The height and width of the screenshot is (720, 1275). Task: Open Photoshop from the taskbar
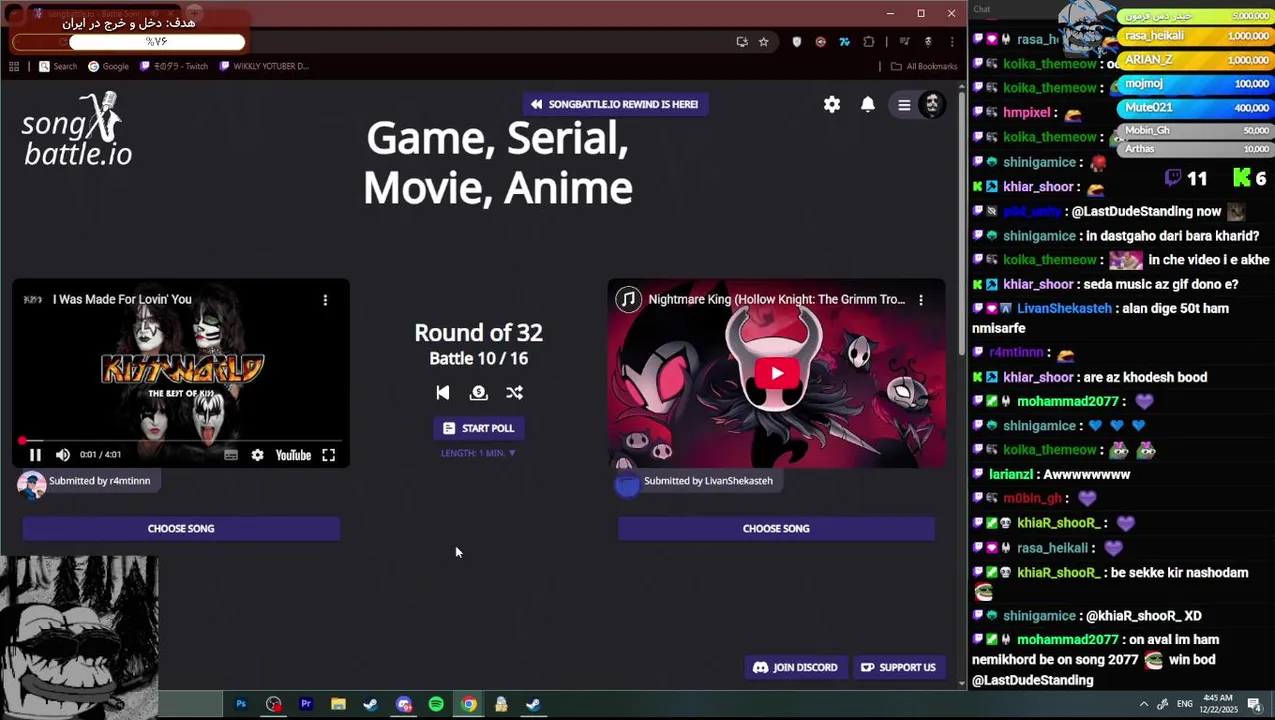[x=241, y=704]
